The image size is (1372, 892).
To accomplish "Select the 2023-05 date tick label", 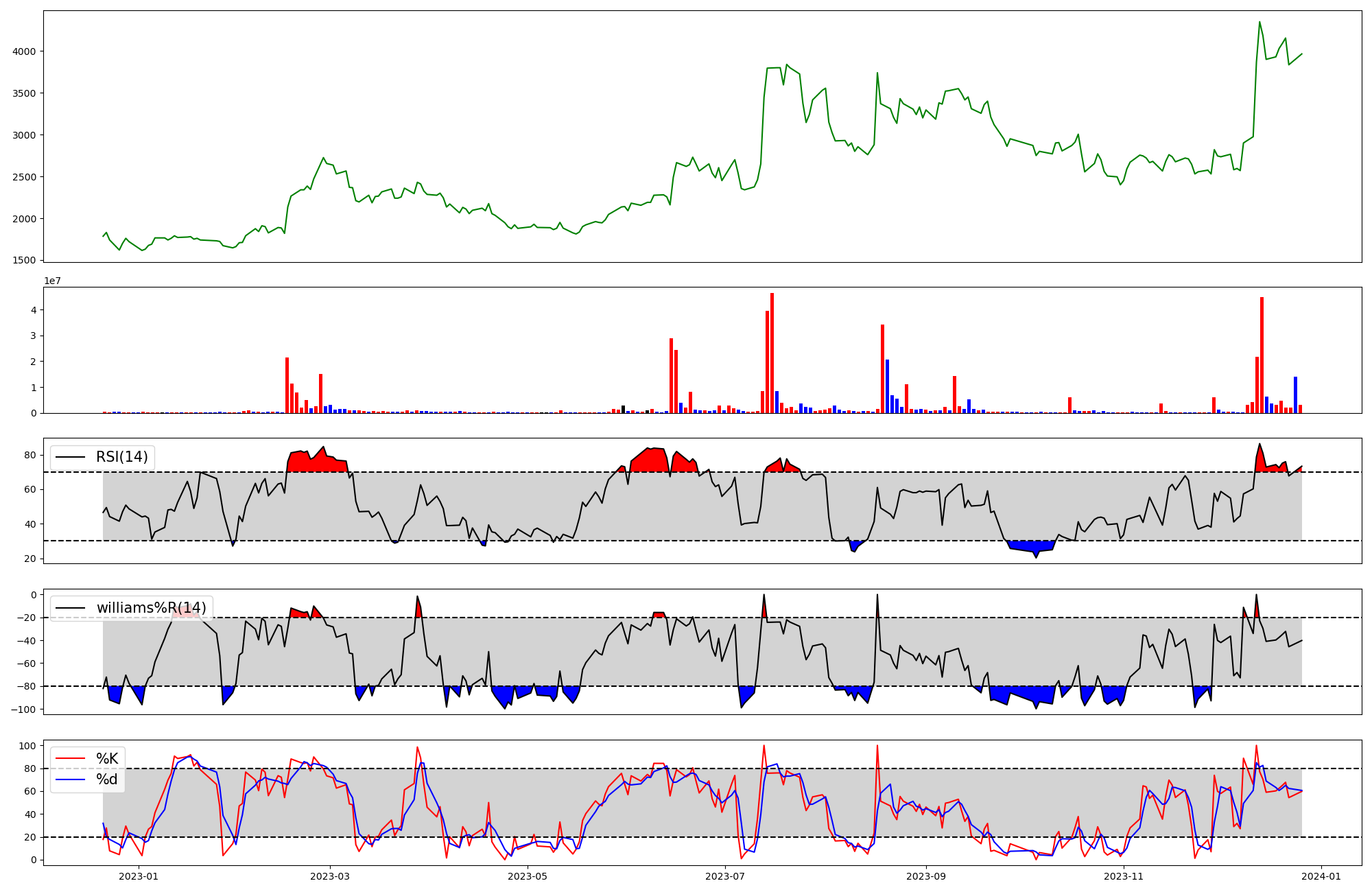I will pos(528,876).
